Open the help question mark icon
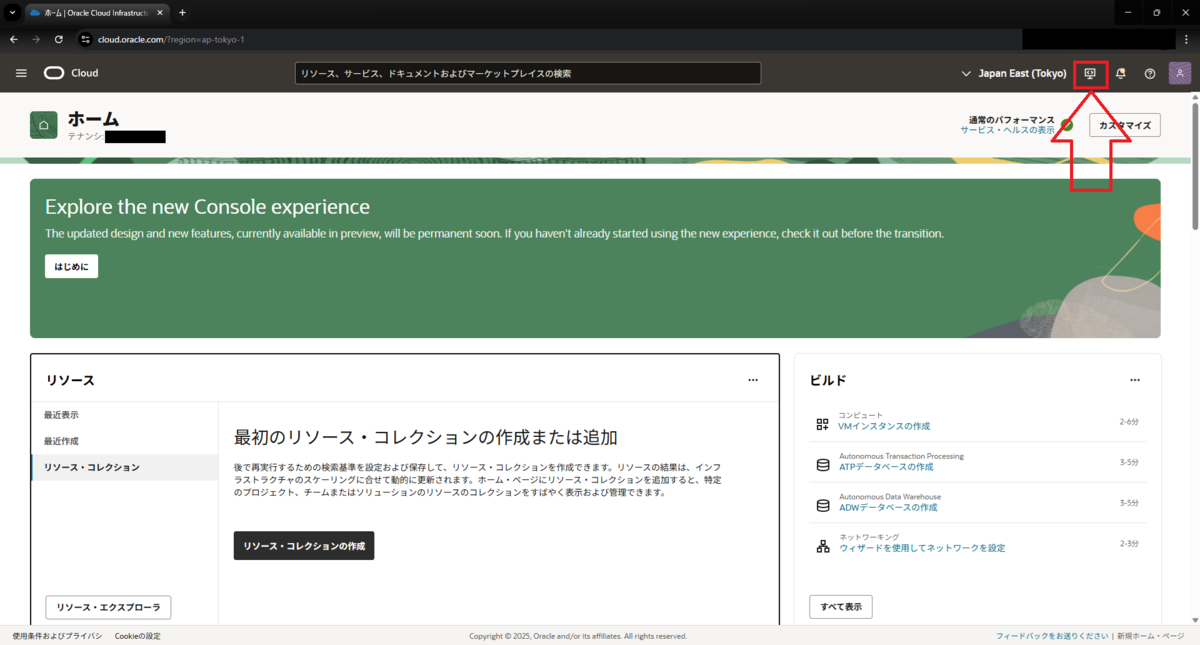Screen dimensions: 1200x645 tap(1150, 73)
